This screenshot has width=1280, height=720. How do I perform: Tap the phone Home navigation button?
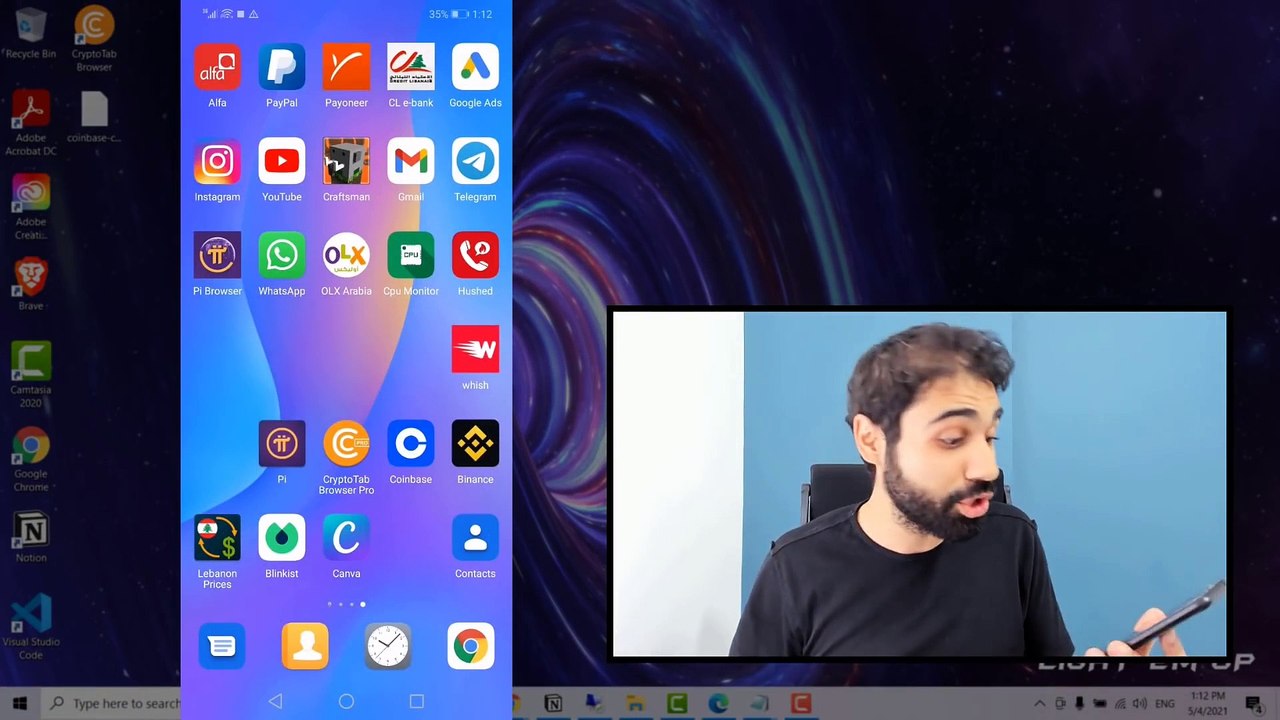[346, 702]
